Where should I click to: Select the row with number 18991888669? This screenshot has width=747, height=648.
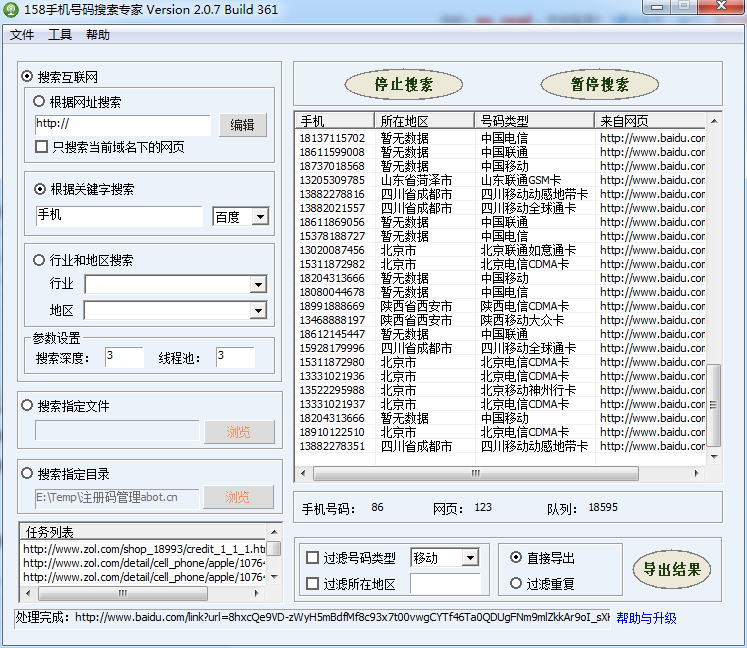pos(500,306)
